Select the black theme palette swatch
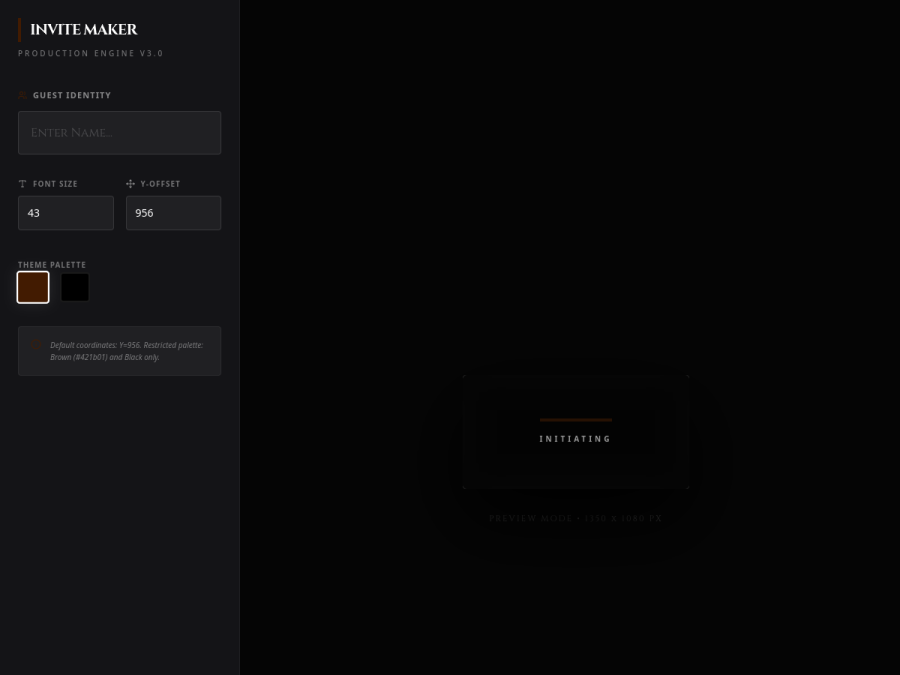This screenshot has height=675, width=900. pos(75,287)
